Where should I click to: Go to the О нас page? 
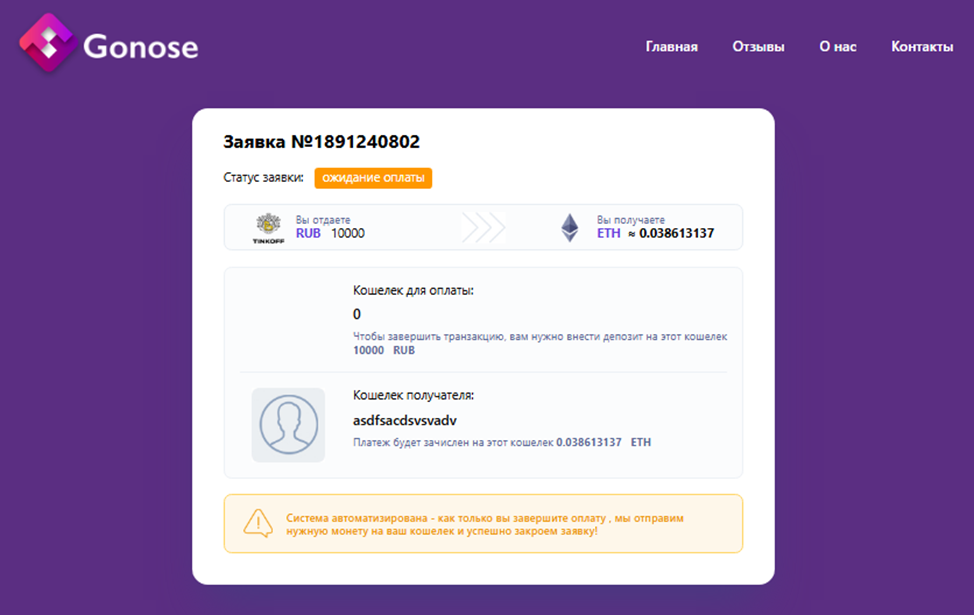[838, 47]
